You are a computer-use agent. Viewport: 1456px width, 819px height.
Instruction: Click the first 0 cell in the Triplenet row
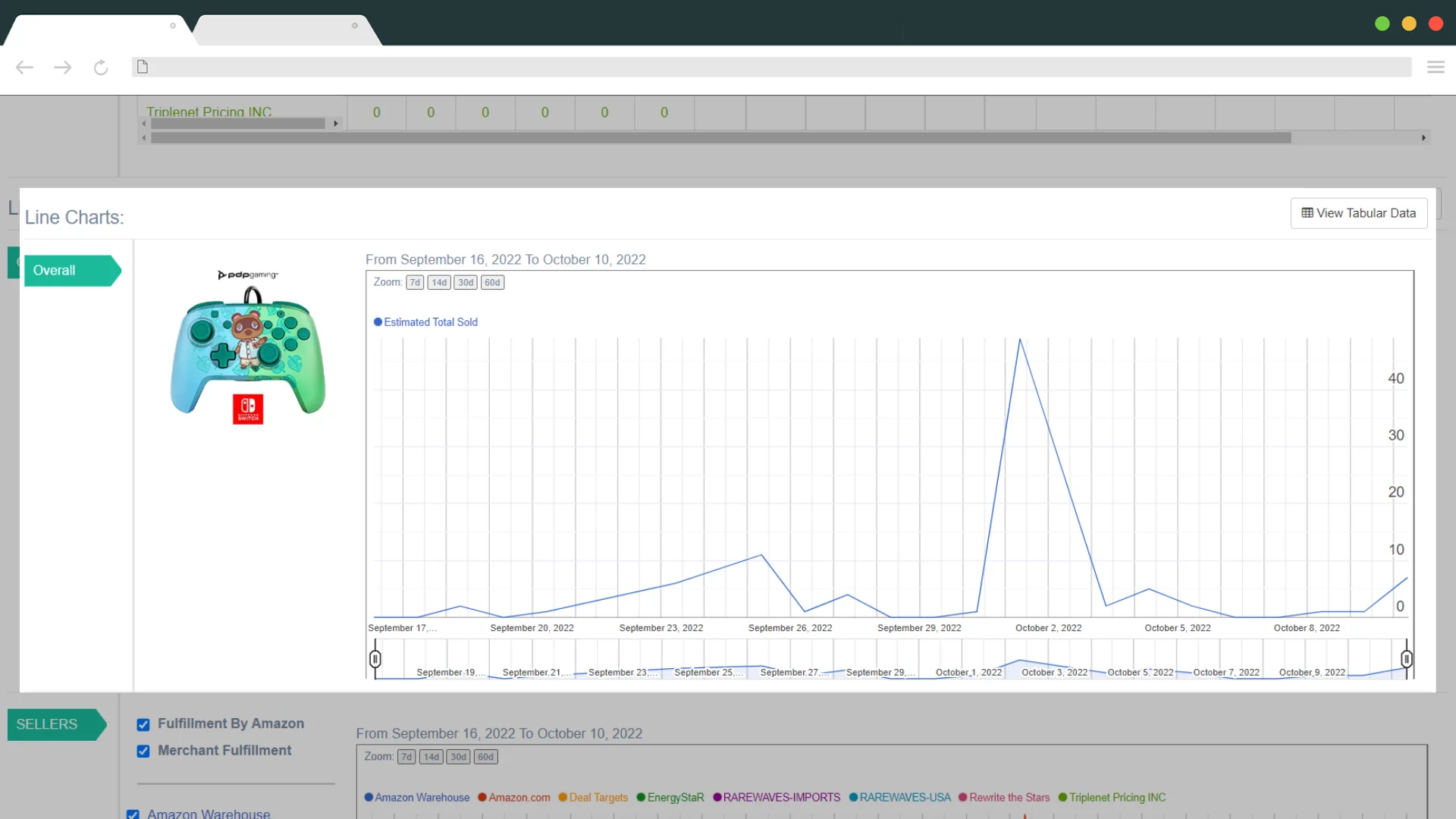click(x=377, y=113)
